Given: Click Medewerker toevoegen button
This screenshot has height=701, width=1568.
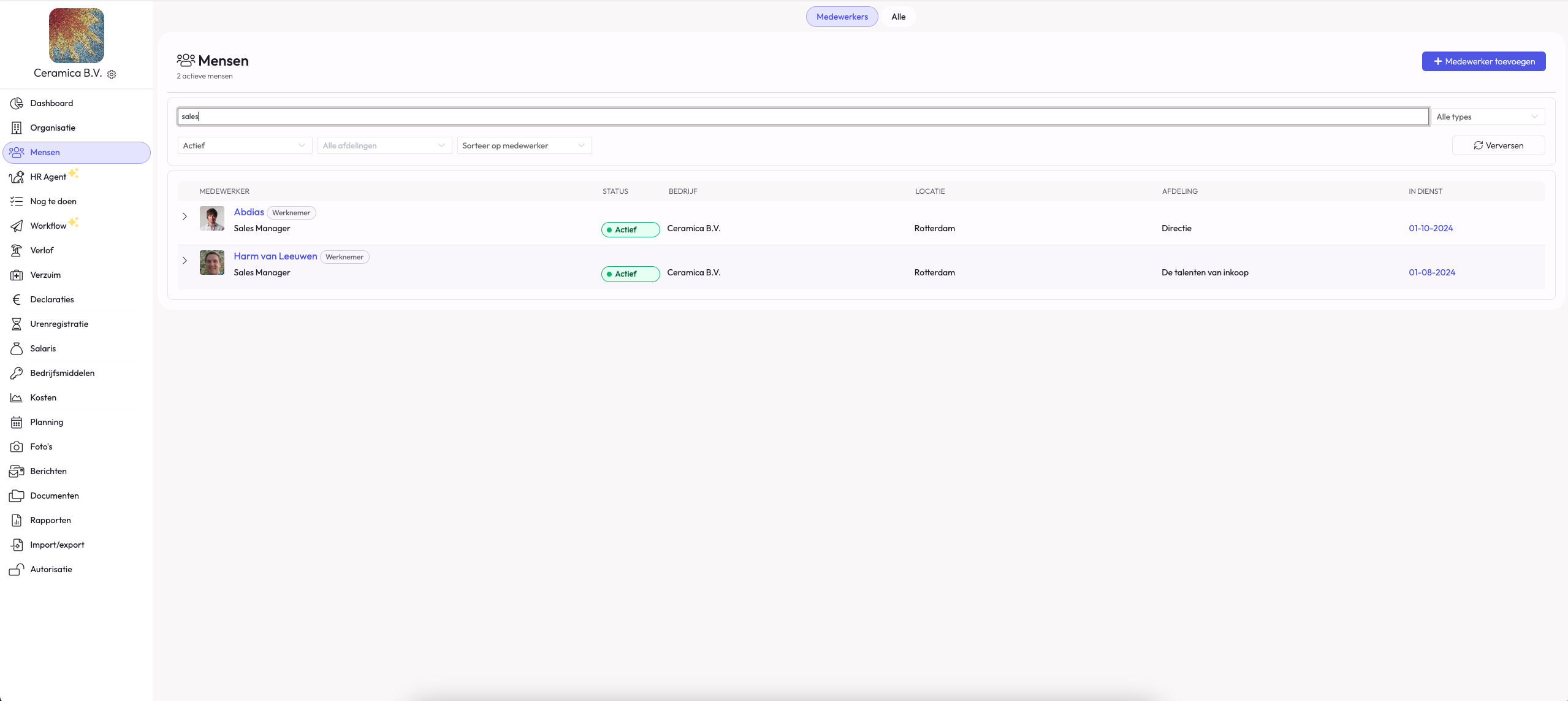Looking at the screenshot, I should [1483, 61].
